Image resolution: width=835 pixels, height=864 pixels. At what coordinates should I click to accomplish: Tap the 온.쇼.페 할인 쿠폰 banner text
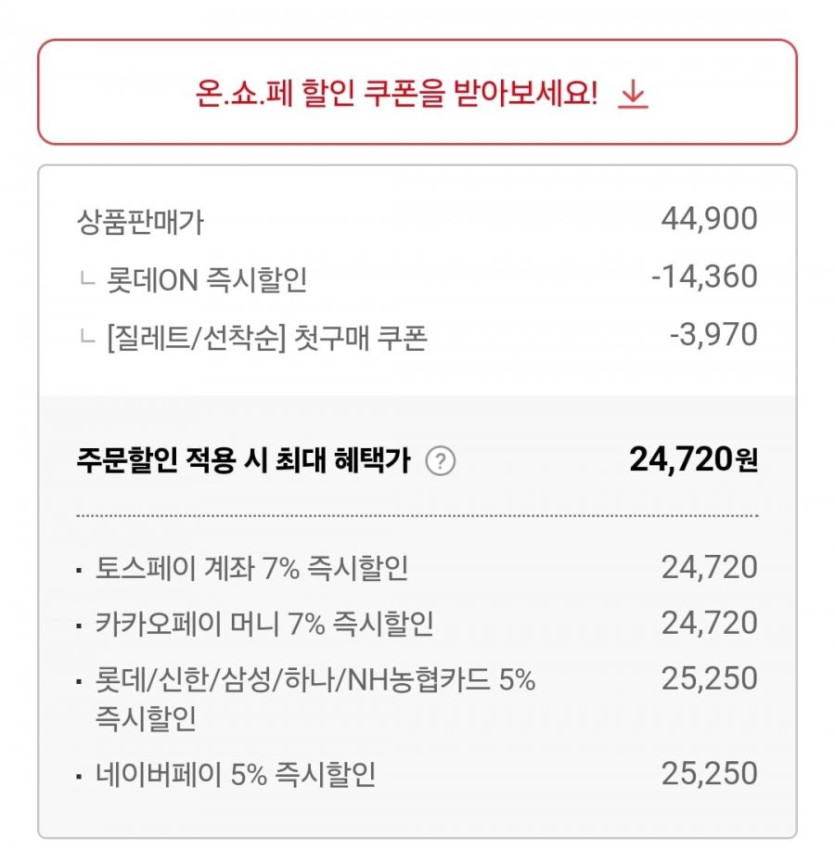(396, 94)
